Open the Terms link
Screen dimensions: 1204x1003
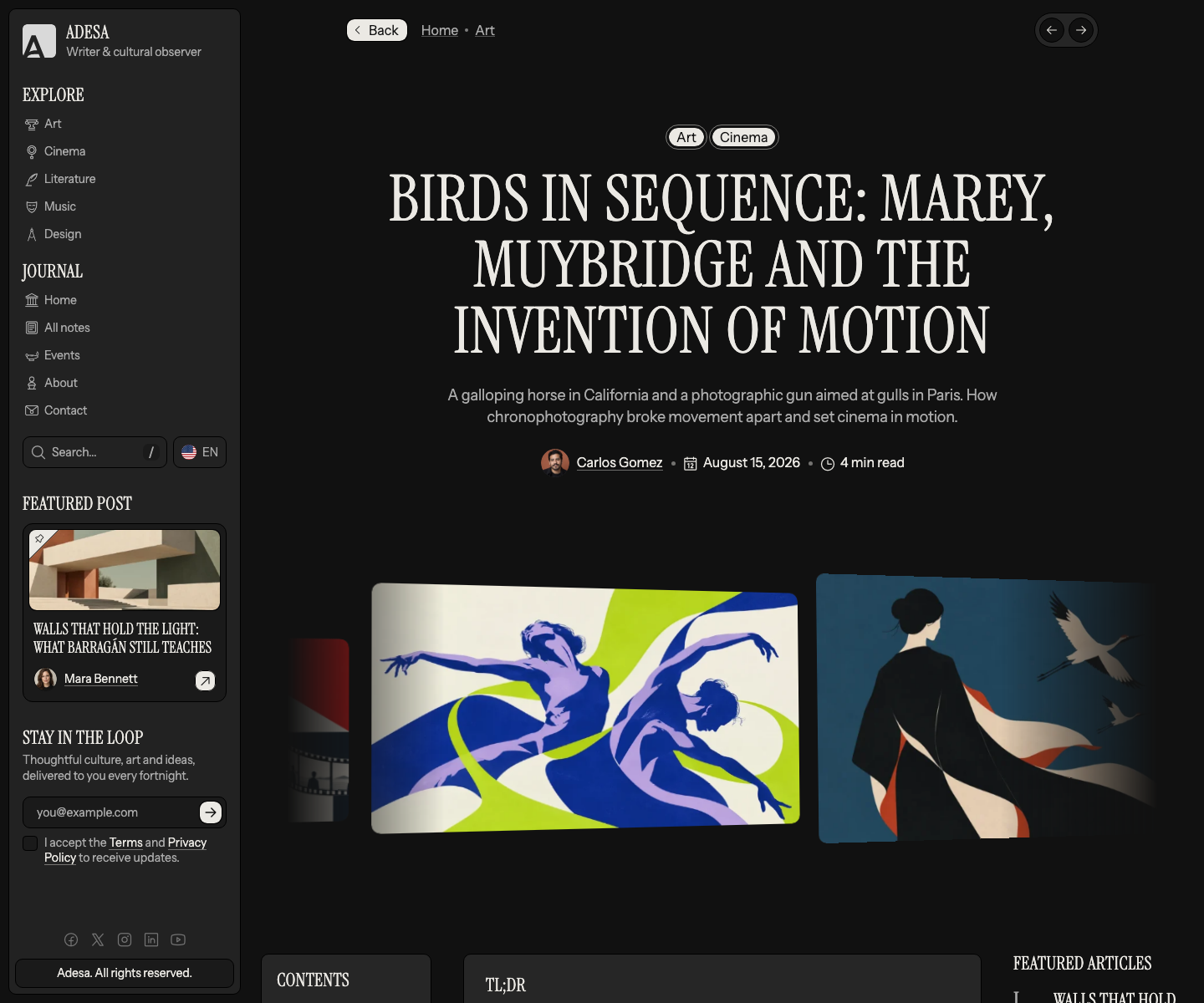click(x=126, y=843)
